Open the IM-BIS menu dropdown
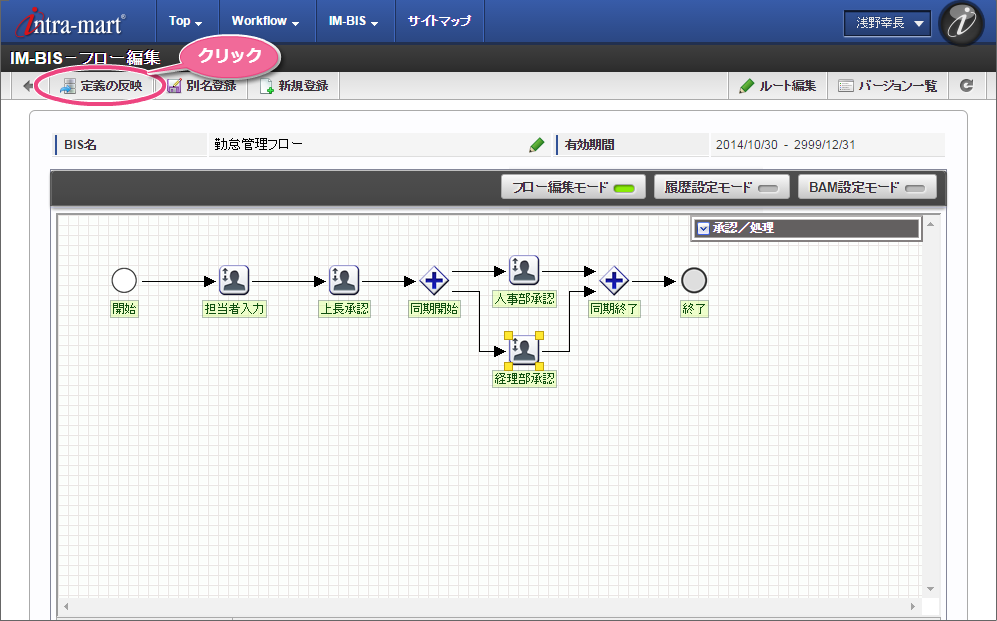The width and height of the screenshot is (997, 621). tap(354, 21)
